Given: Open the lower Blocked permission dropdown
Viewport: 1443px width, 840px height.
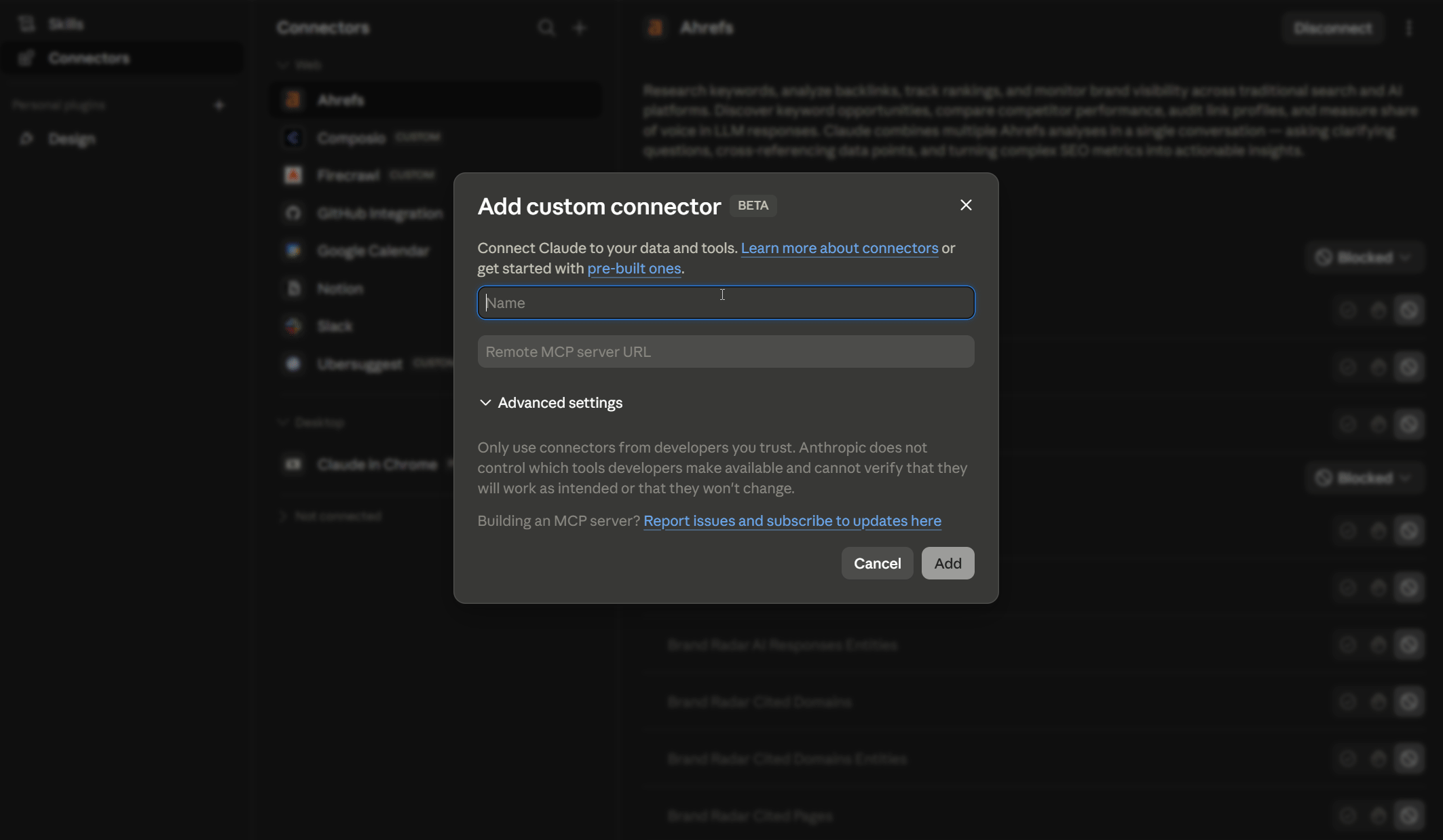Looking at the screenshot, I should (x=1364, y=478).
